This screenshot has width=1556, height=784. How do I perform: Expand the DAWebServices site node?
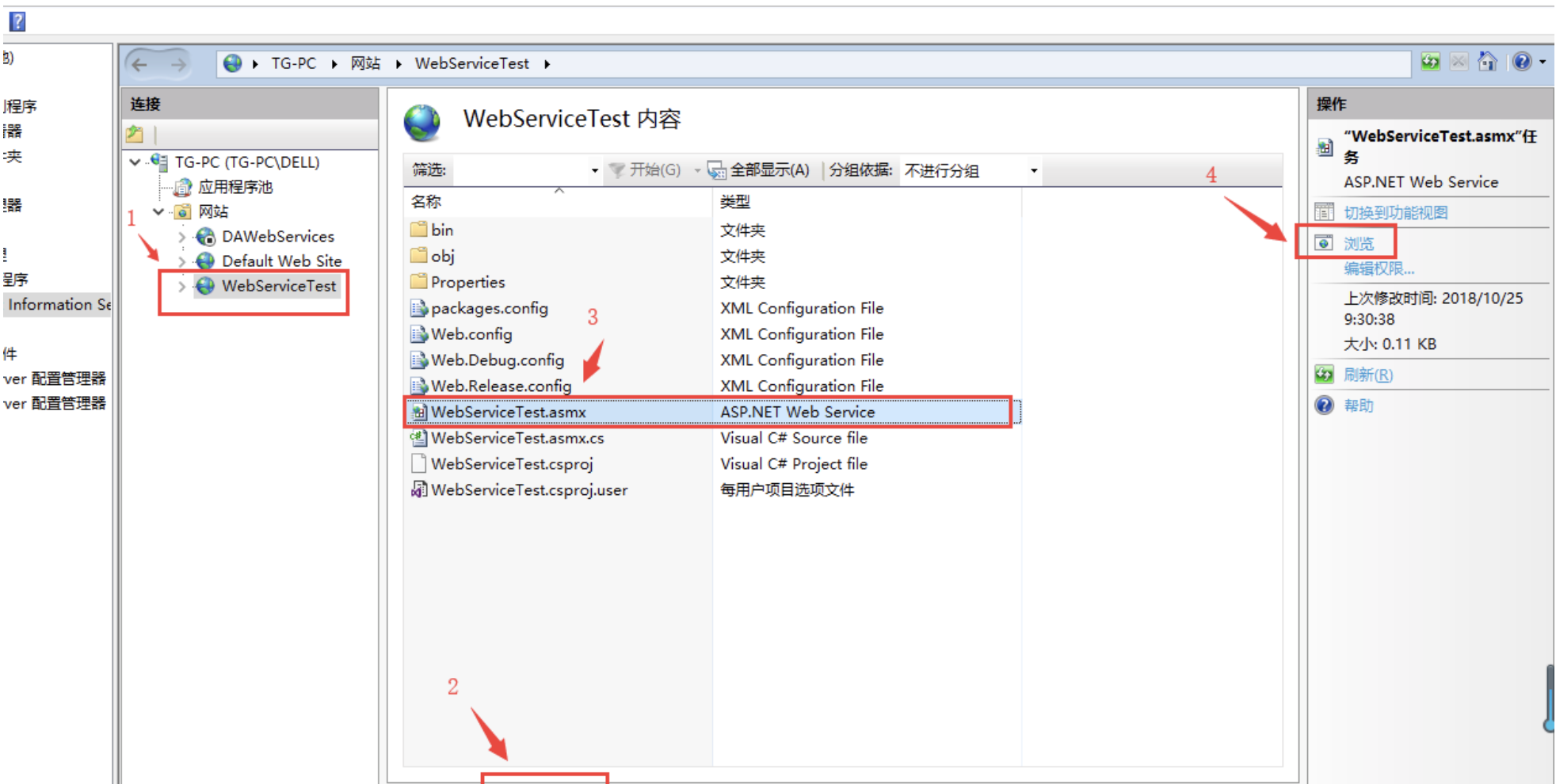click(181, 237)
